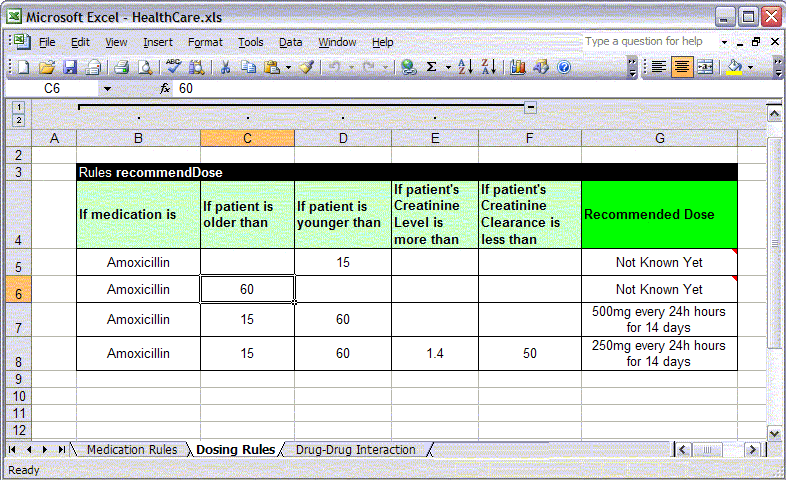The height and width of the screenshot is (480, 786).
Task: Expand the AutoSum functions dropdown
Action: point(448,67)
